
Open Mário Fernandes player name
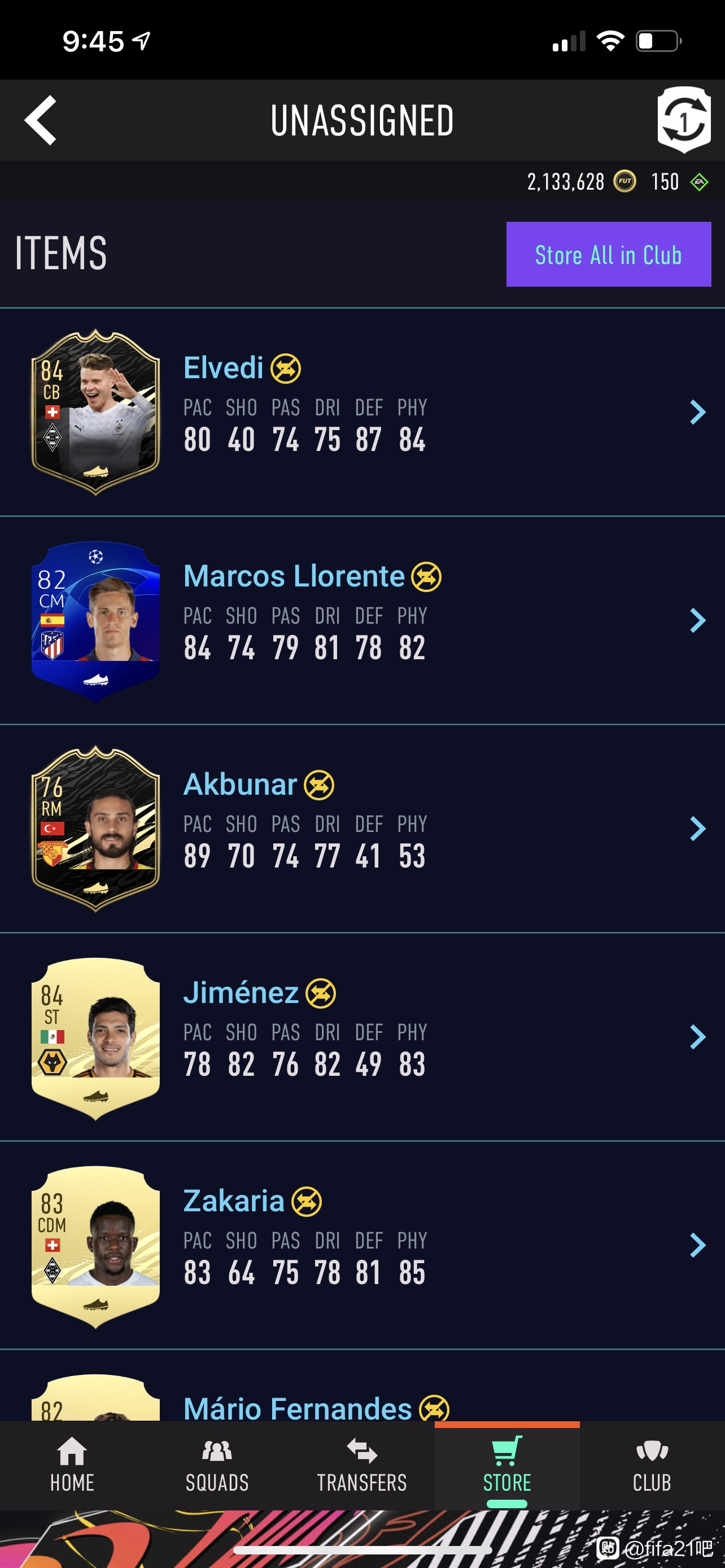[298, 1408]
